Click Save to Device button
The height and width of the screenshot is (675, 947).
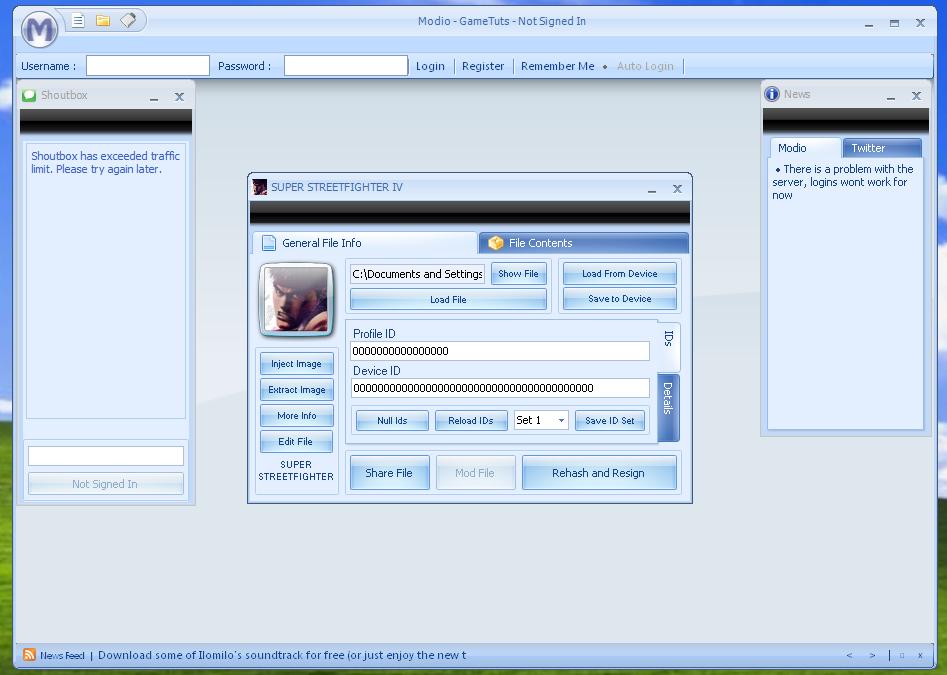tap(620, 299)
